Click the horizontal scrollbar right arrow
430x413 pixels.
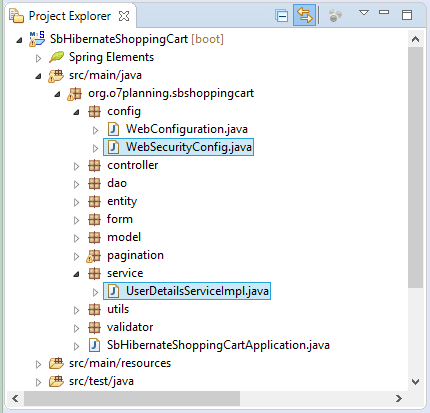(398, 398)
